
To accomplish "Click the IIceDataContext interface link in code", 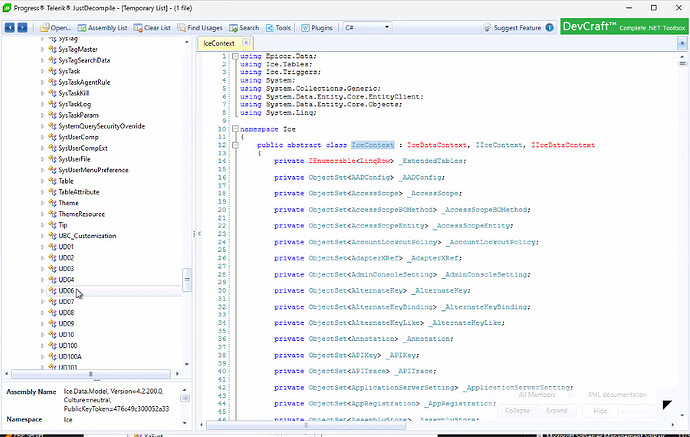I will (563, 145).
